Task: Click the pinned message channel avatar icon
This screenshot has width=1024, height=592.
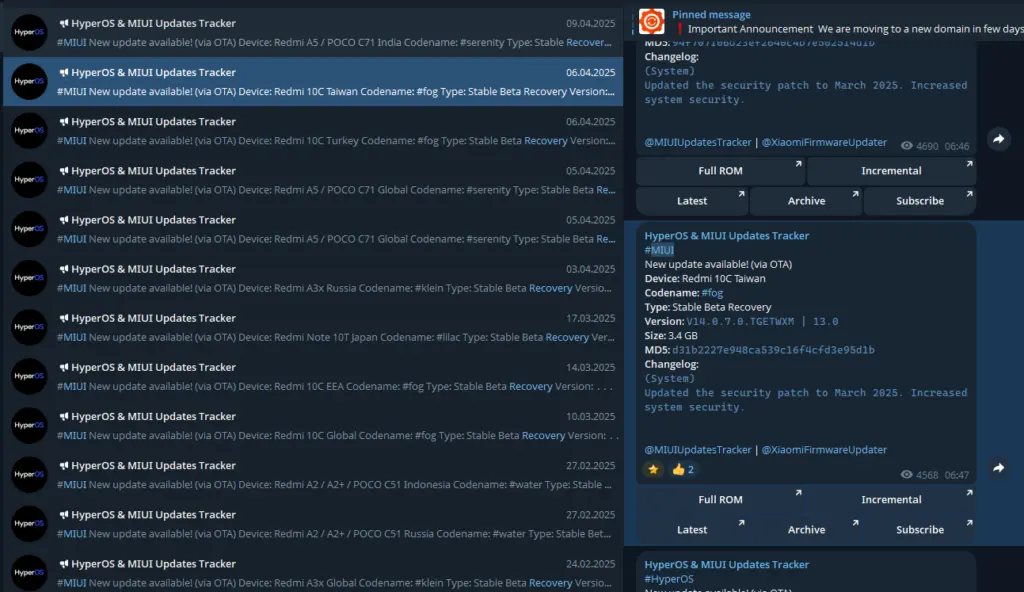Action: pyautogui.click(x=652, y=20)
